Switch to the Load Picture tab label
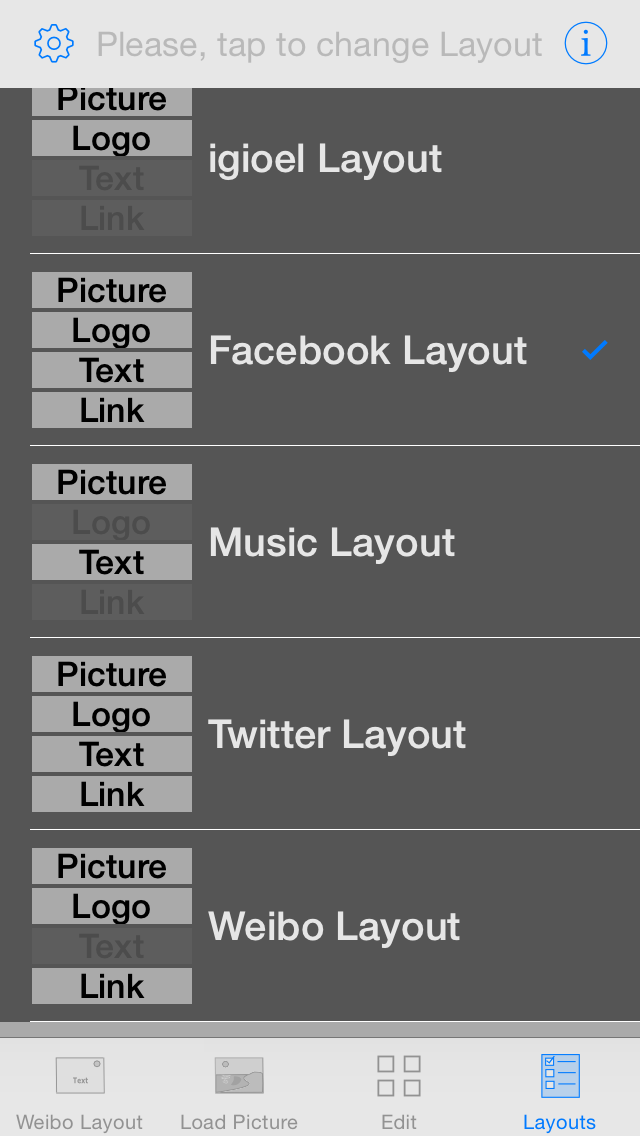Screen dimensions: 640x1136 (239, 1122)
